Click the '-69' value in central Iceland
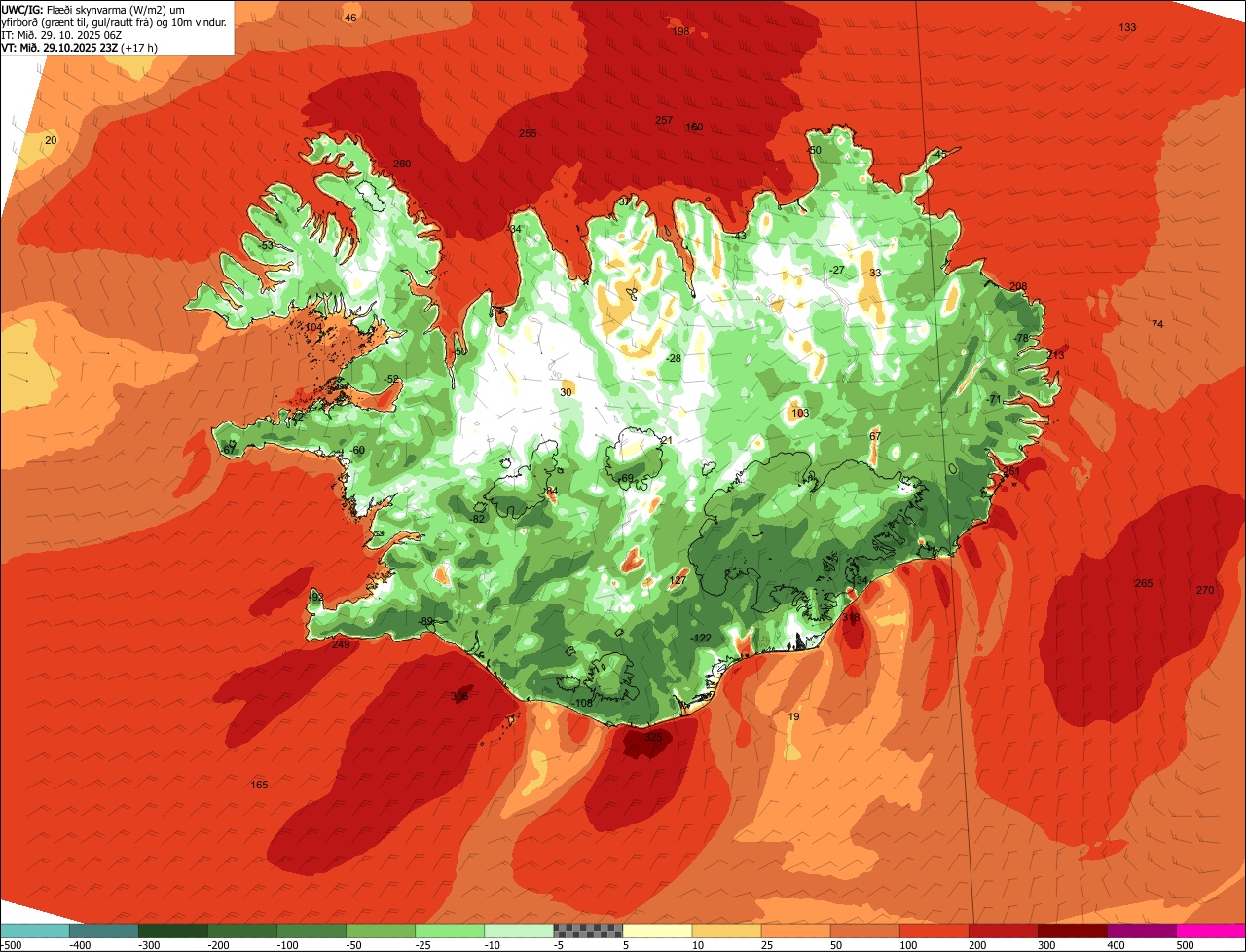1246x952 pixels. 626,478
